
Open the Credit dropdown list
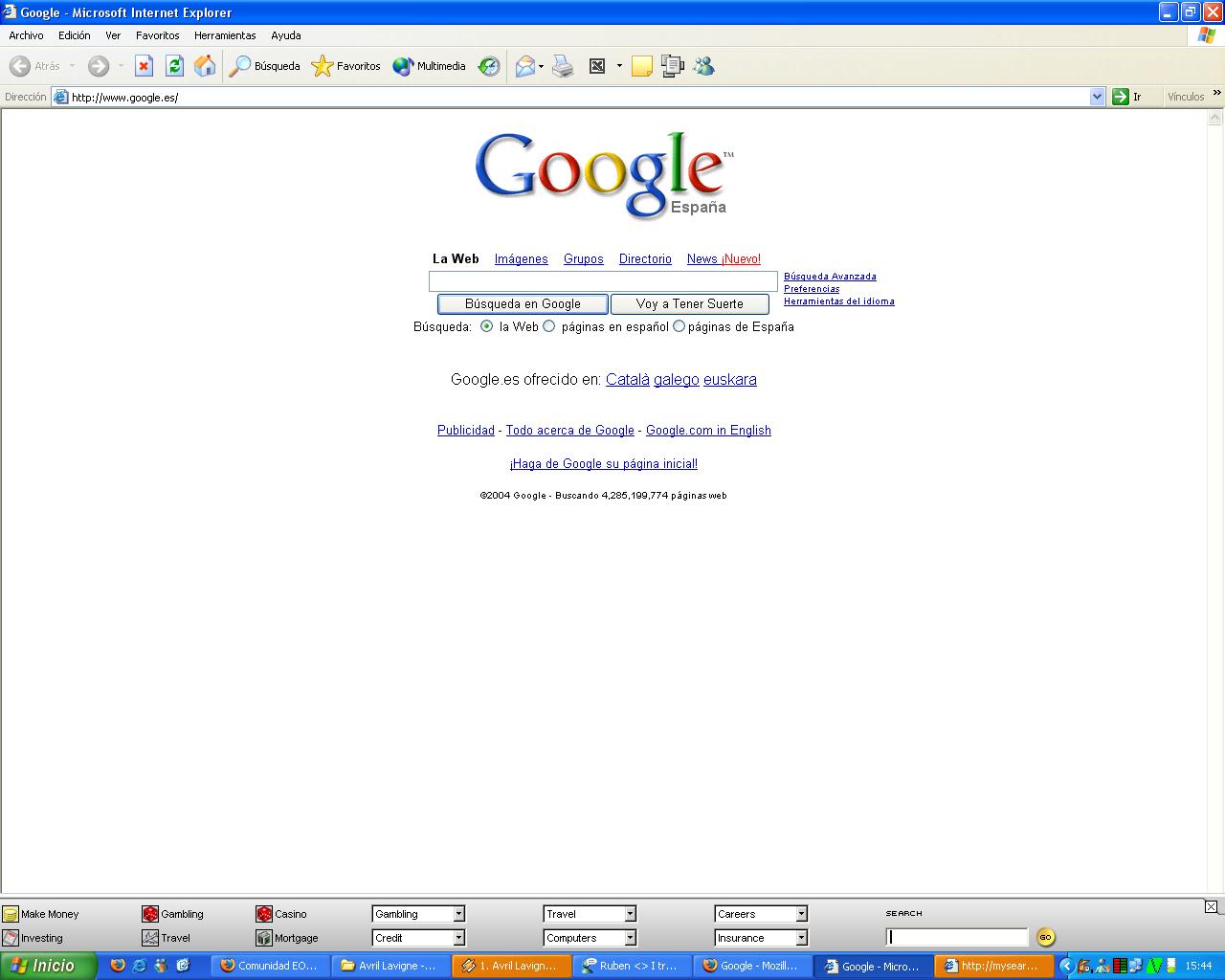(418, 938)
